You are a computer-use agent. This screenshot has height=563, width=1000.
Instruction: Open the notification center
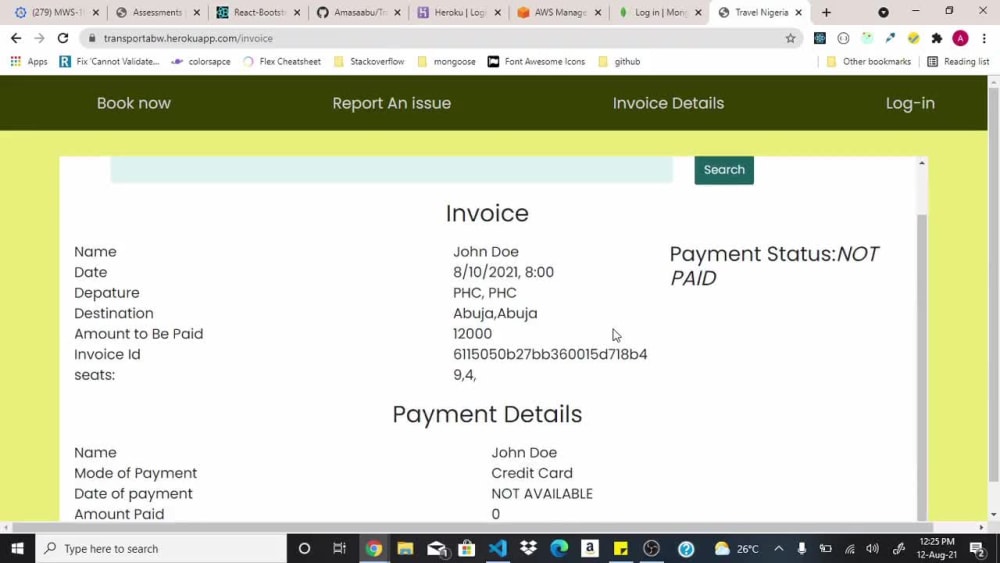[978, 548]
